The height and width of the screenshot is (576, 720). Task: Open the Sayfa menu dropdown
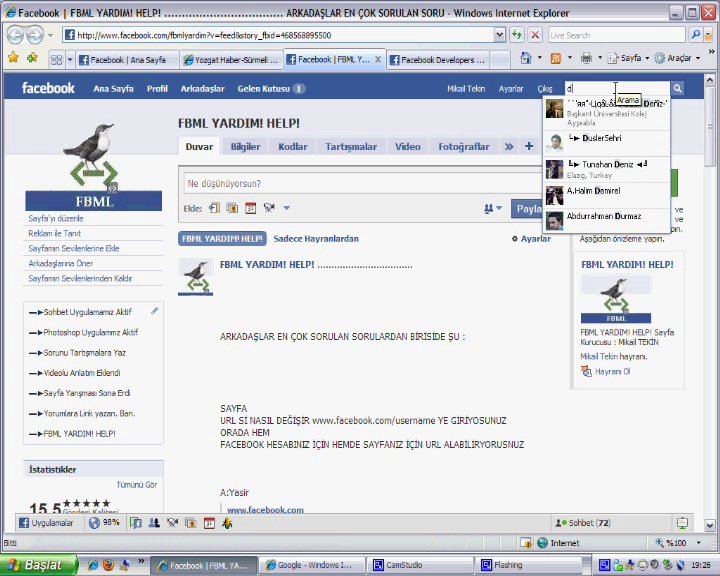(630, 58)
